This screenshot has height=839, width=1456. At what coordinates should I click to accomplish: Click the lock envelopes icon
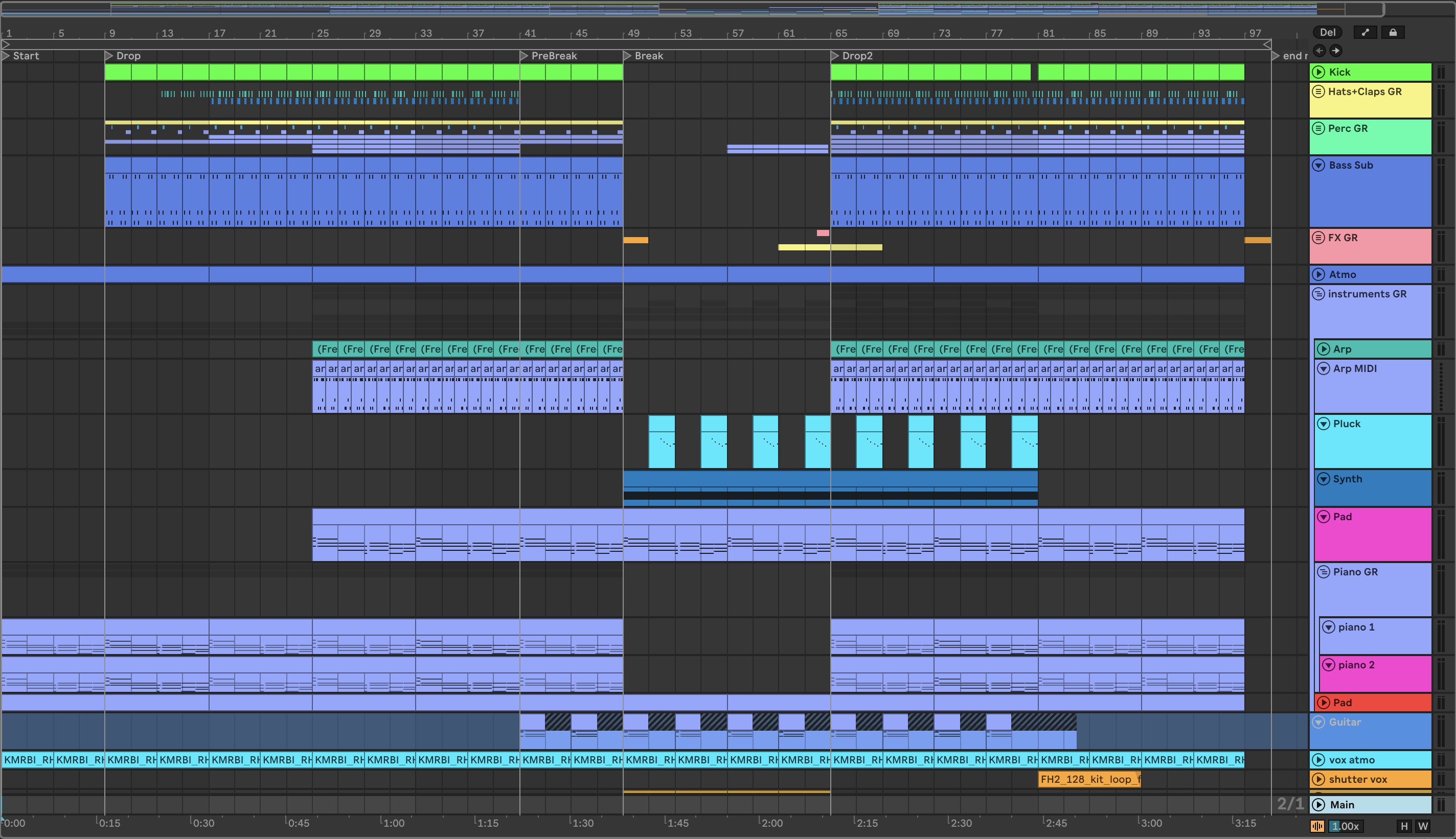1393,32
